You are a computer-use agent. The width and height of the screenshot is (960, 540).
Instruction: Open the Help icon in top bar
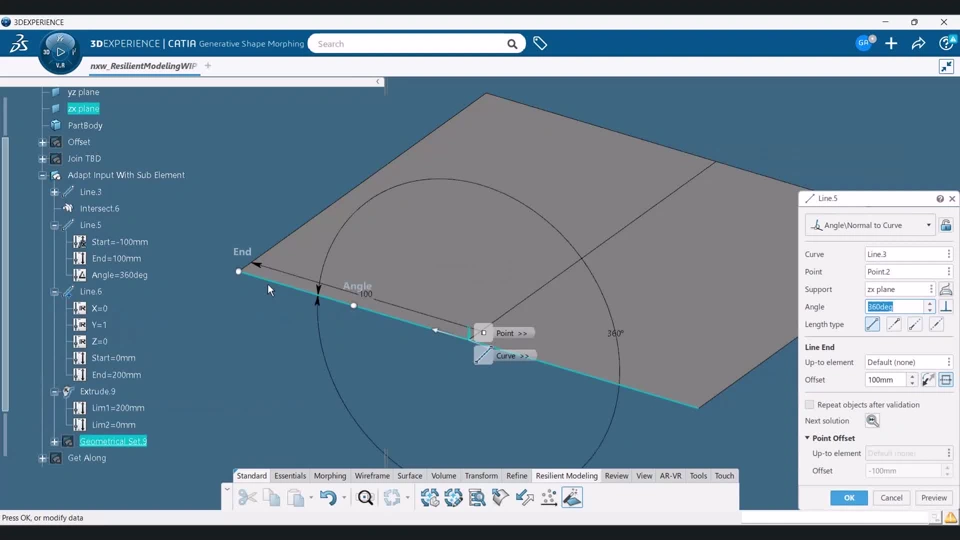click(946, 43)
